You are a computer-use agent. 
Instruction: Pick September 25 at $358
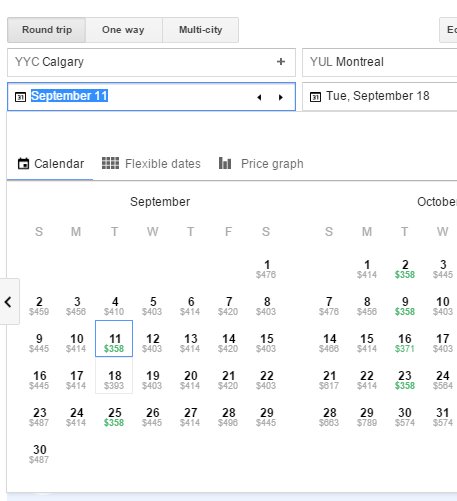click(x=114, y=417)
